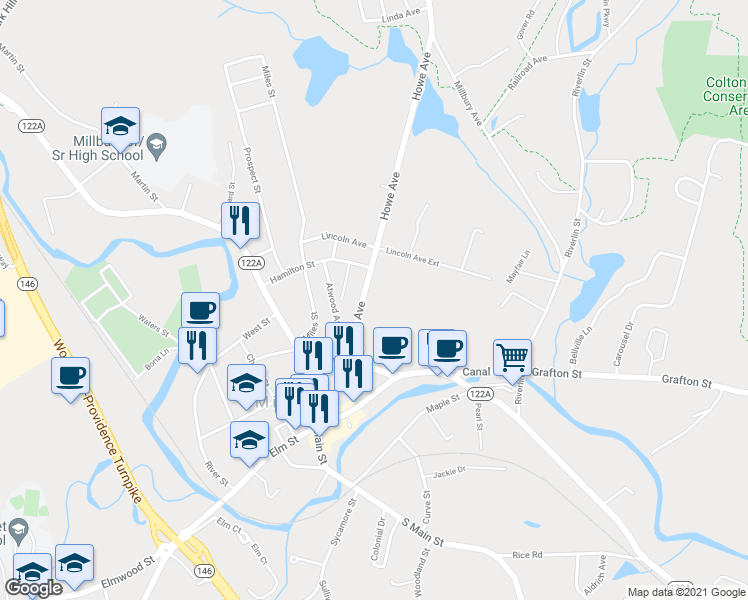Select the cafe marker east of Howe Ave

(392, 347)
